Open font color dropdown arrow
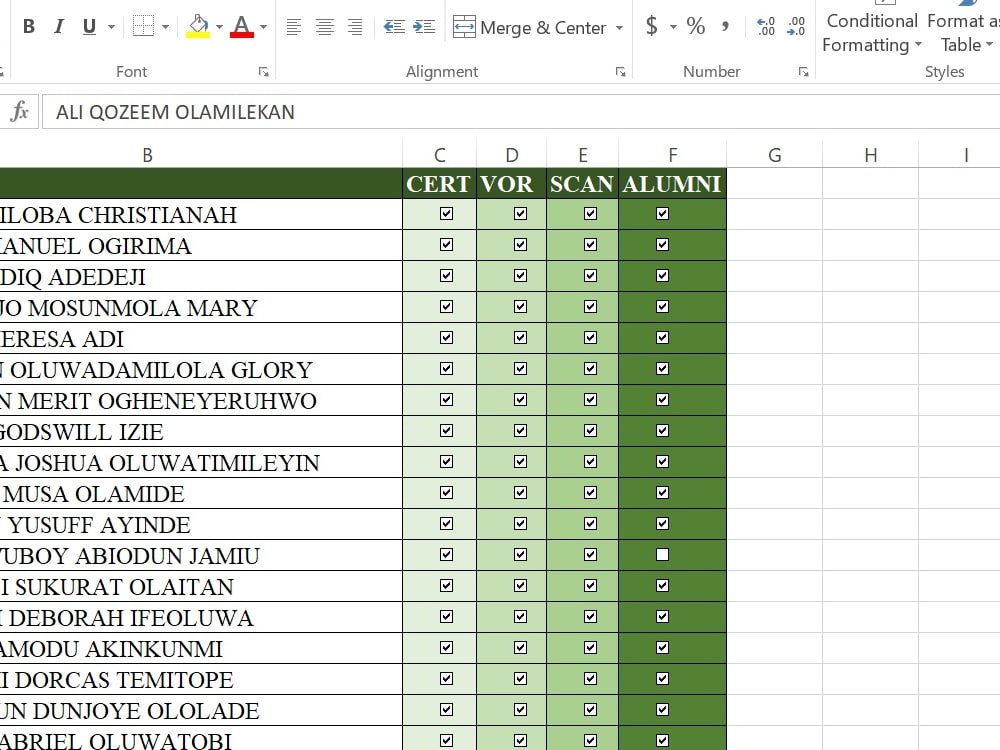This screenshot has width=1000, height=750. point(263,27)
